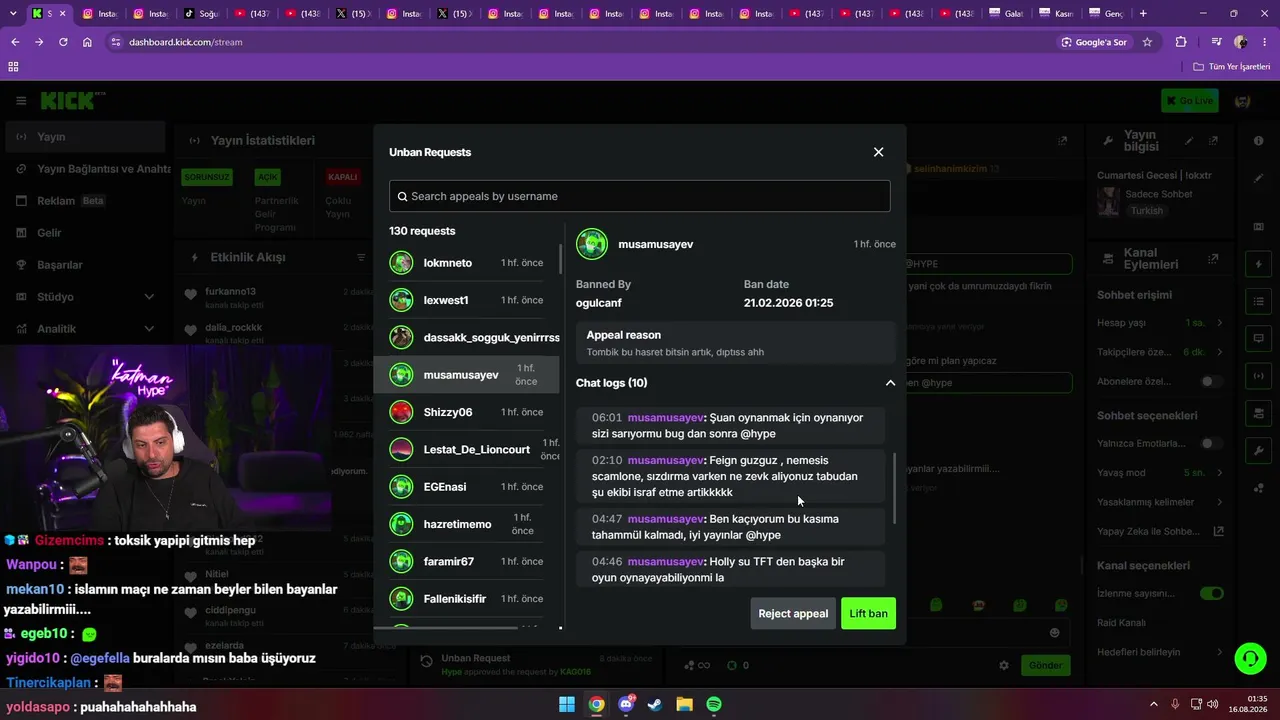
Task: Open Takipçilere özel setting
Action: (1160, 352)
